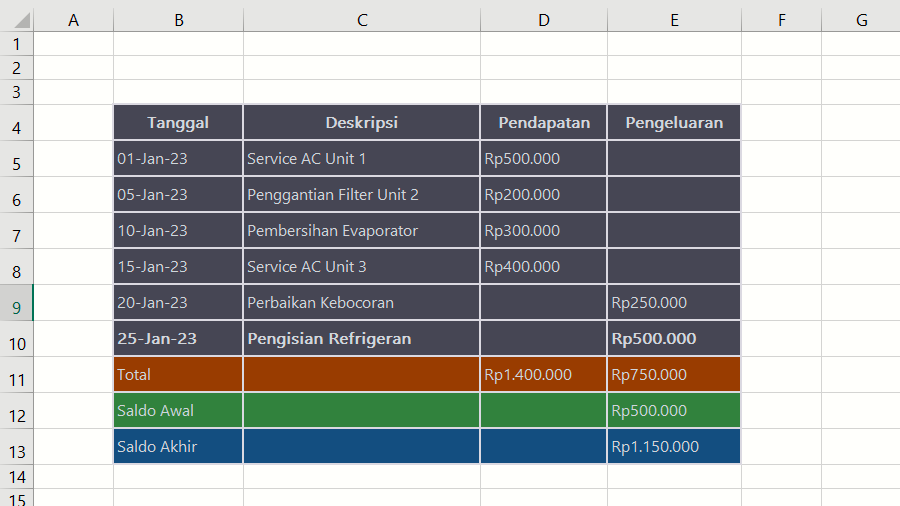Select the Rp300.000 income cell
Viewport: 900px width, 506px height.
(544, 231)
